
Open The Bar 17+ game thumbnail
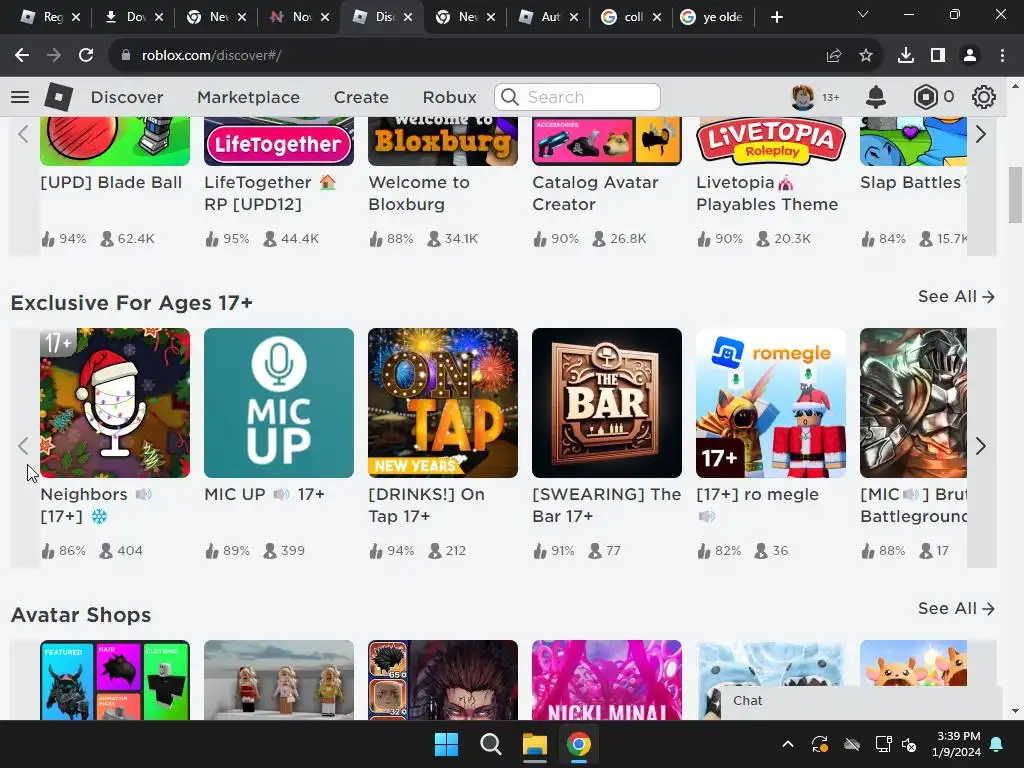tap(607, 403)
